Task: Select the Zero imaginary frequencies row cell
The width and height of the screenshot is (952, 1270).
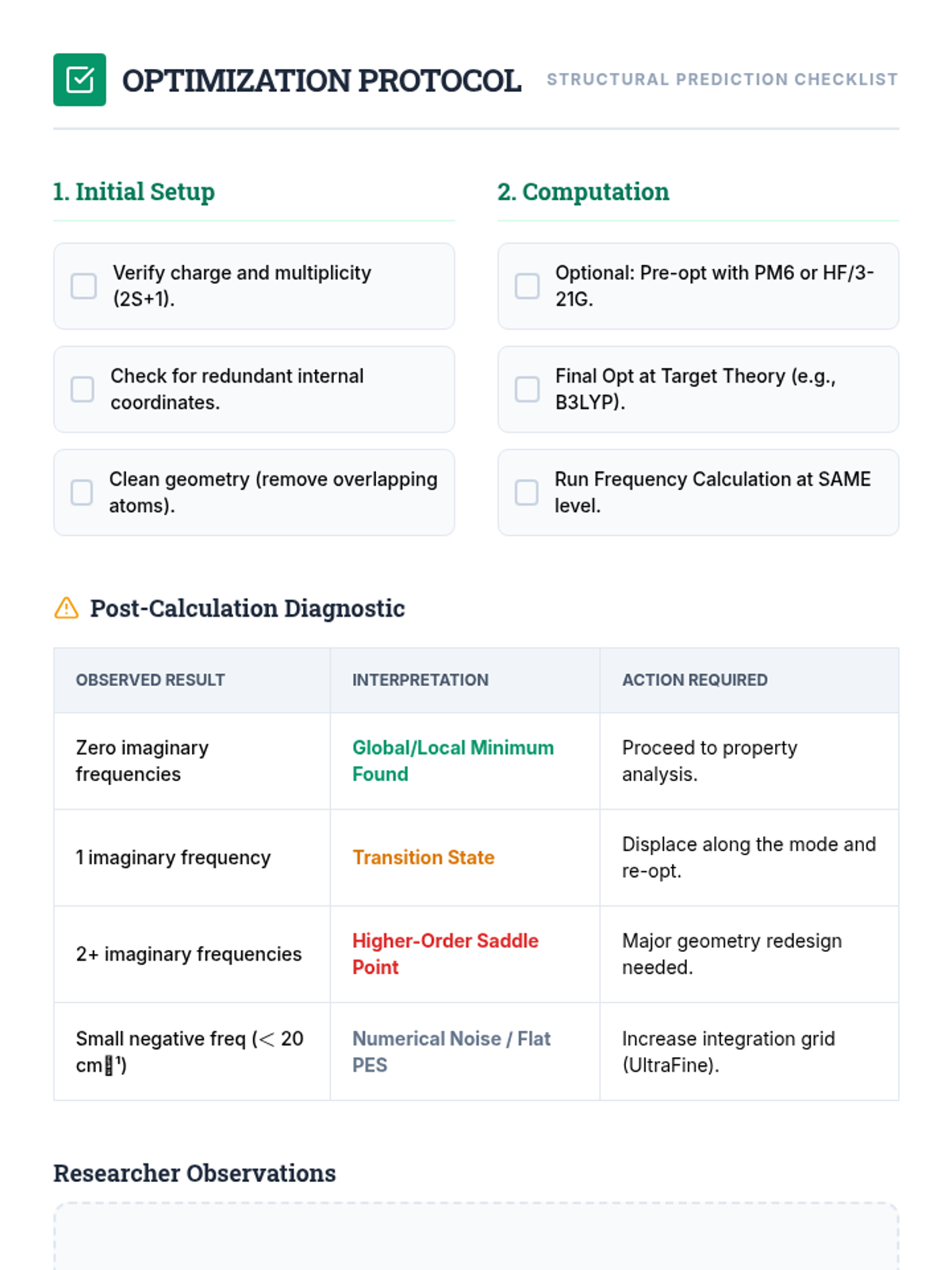Action: [x=142, y=760]
